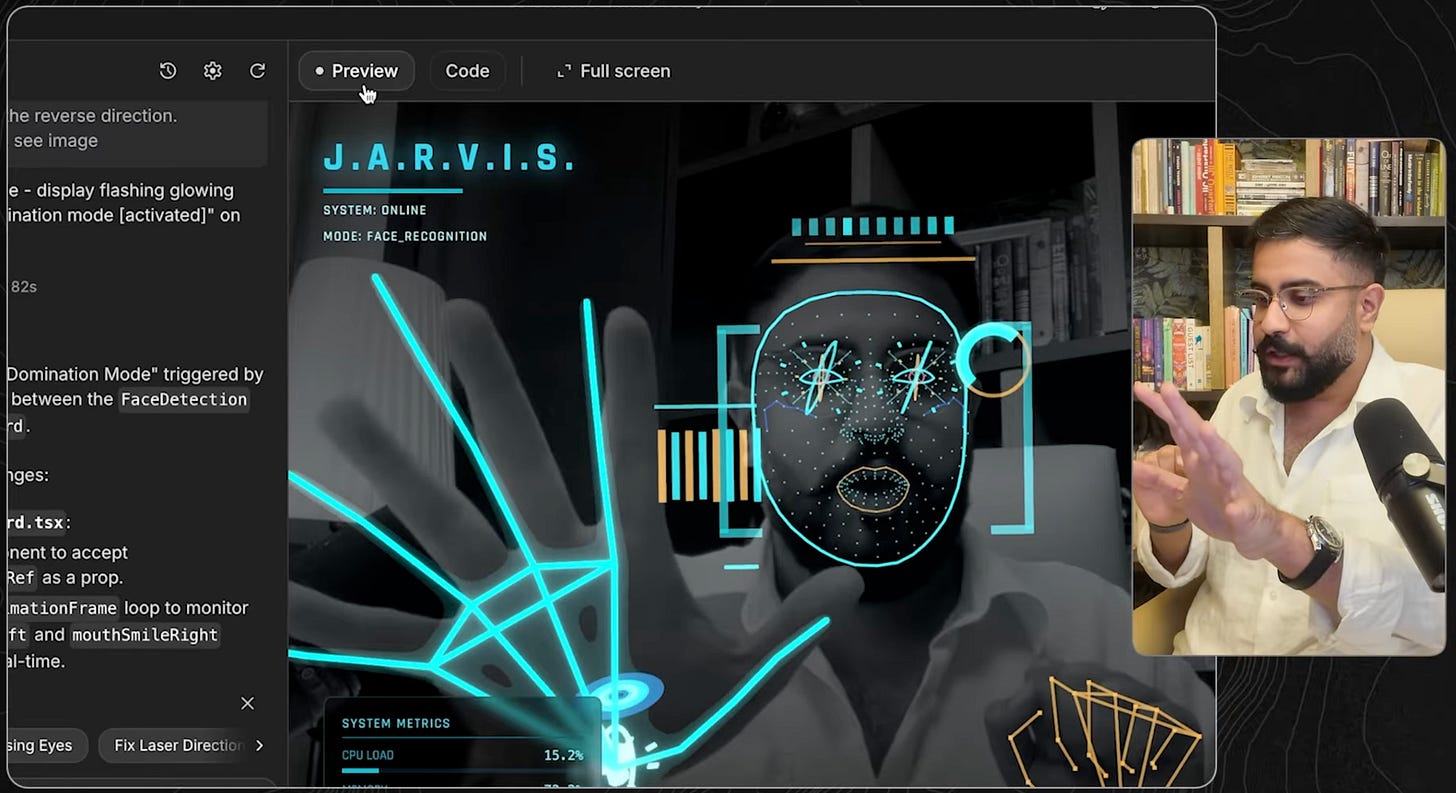Click the 'see image' text in the chat message
Screen dimensions: 1456x793
pos(56,141)
